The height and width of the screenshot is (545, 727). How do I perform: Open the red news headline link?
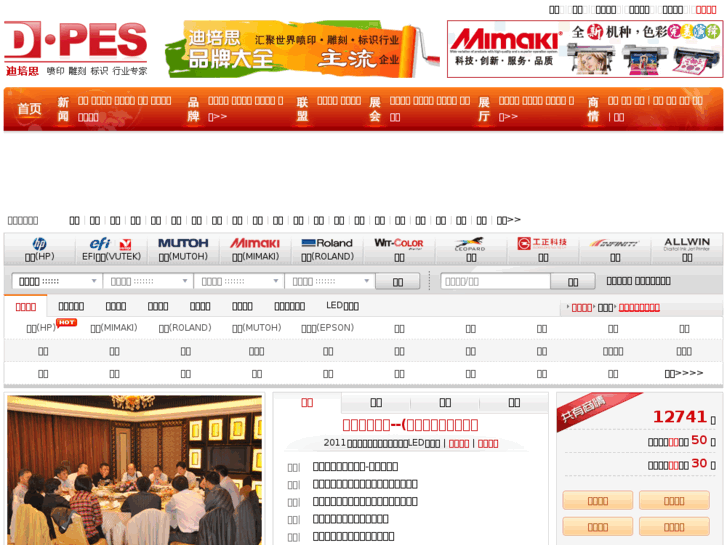[410, 425]
